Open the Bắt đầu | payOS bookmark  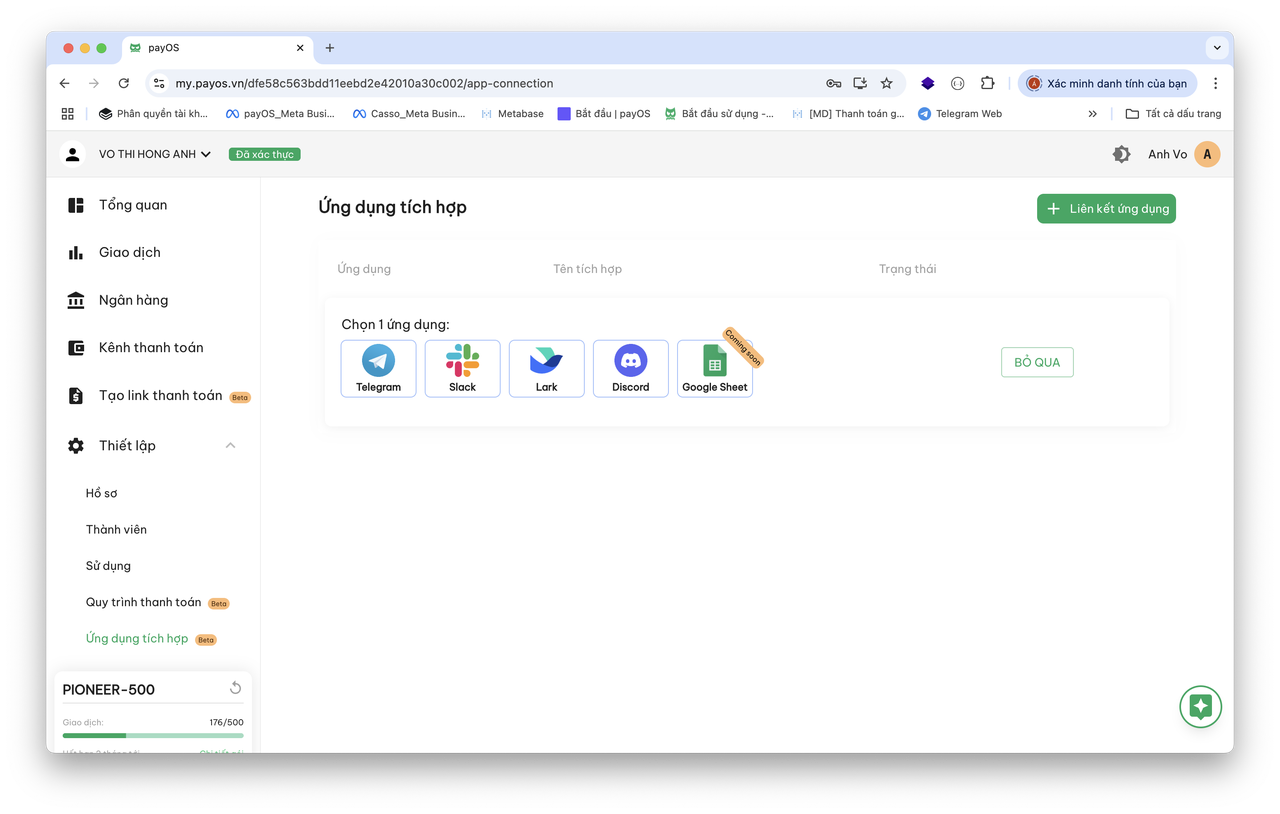coord(604,114)
